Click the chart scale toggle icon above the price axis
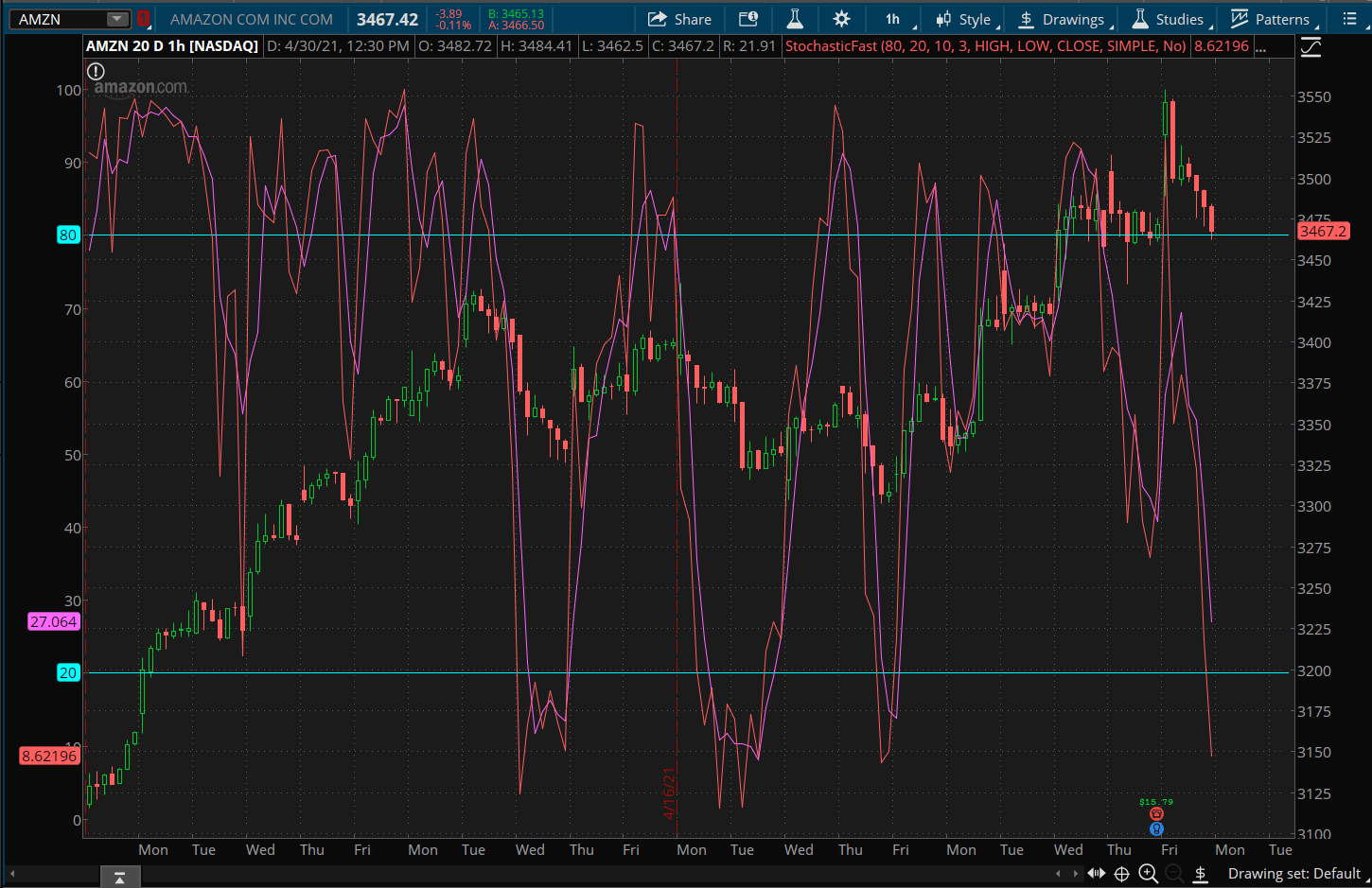Viewport: 1372px width, 888px height. 1310,46
